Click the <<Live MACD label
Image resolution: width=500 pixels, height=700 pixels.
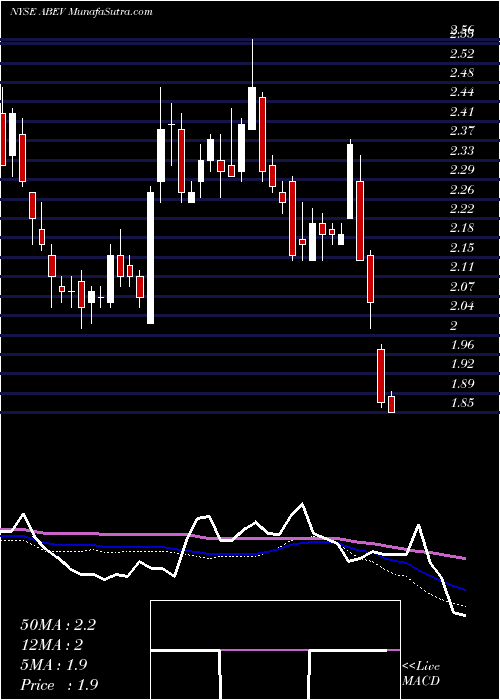tap(421, 674)
